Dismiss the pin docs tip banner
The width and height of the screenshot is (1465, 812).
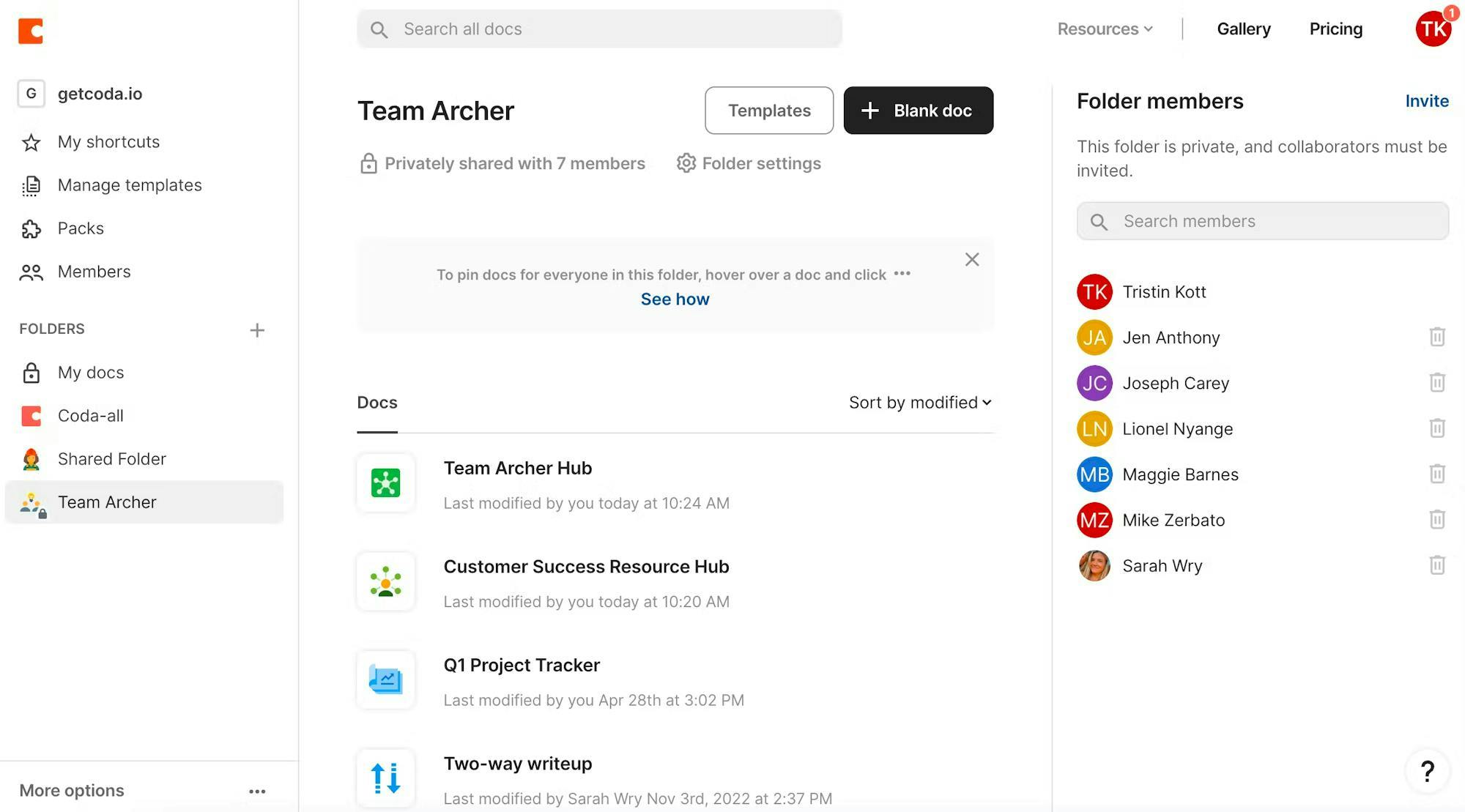click(x=972, y=260)
